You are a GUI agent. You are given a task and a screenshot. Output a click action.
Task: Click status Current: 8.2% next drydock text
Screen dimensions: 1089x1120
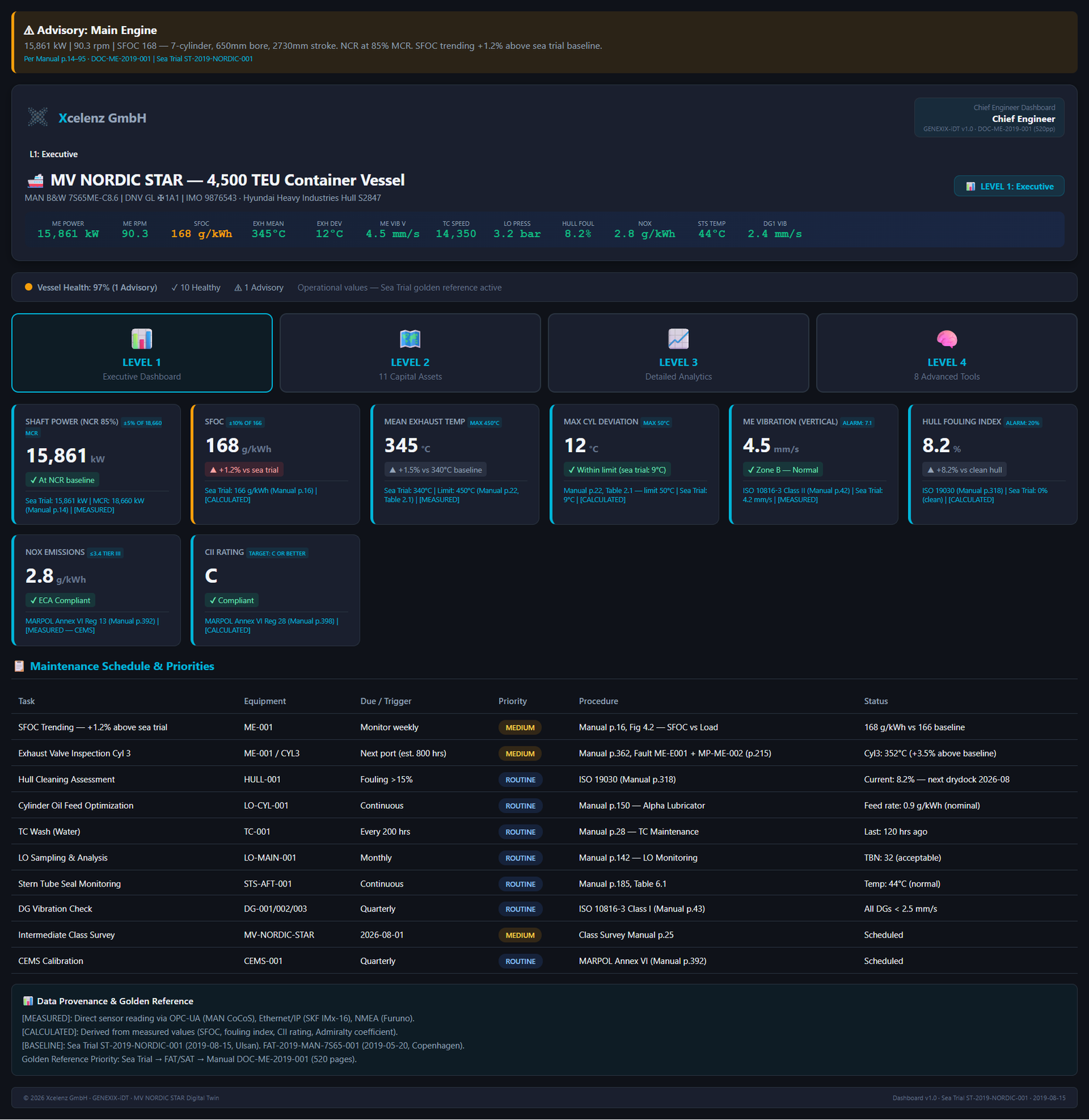937,780
